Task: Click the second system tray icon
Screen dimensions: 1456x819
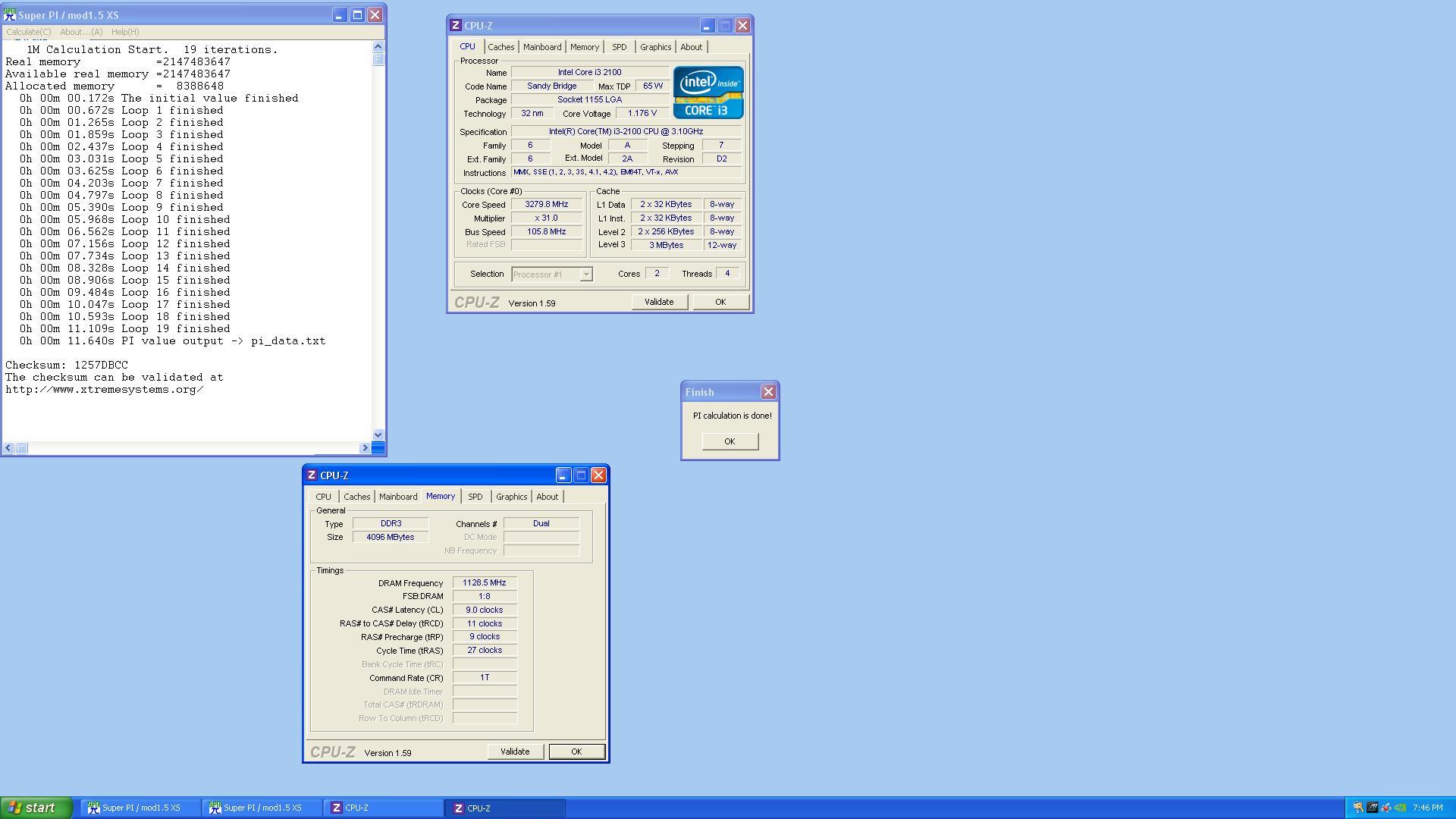Action: [x=1373, y=808]
